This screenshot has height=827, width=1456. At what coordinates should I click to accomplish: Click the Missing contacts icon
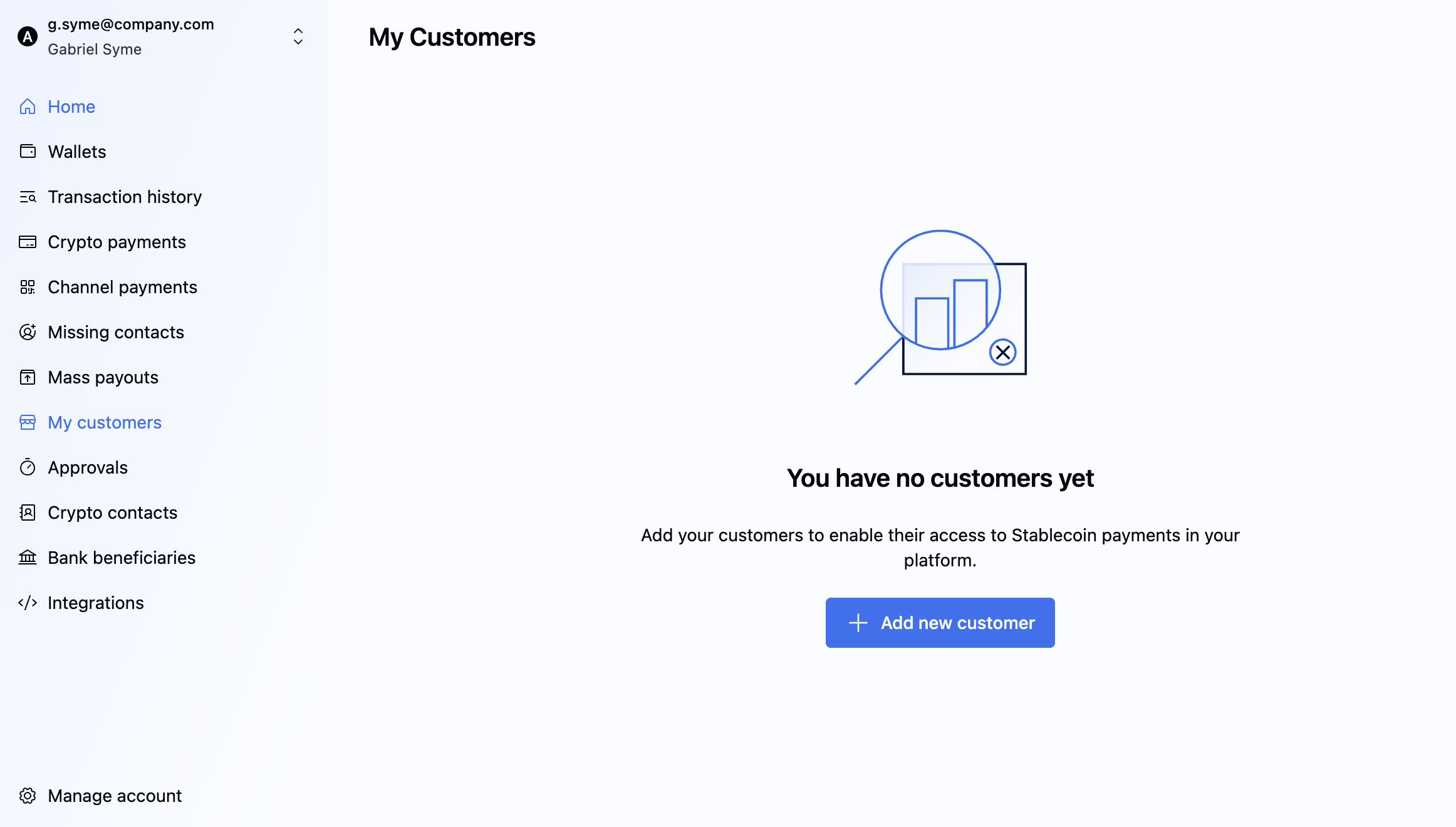click(x=28, y=332)
